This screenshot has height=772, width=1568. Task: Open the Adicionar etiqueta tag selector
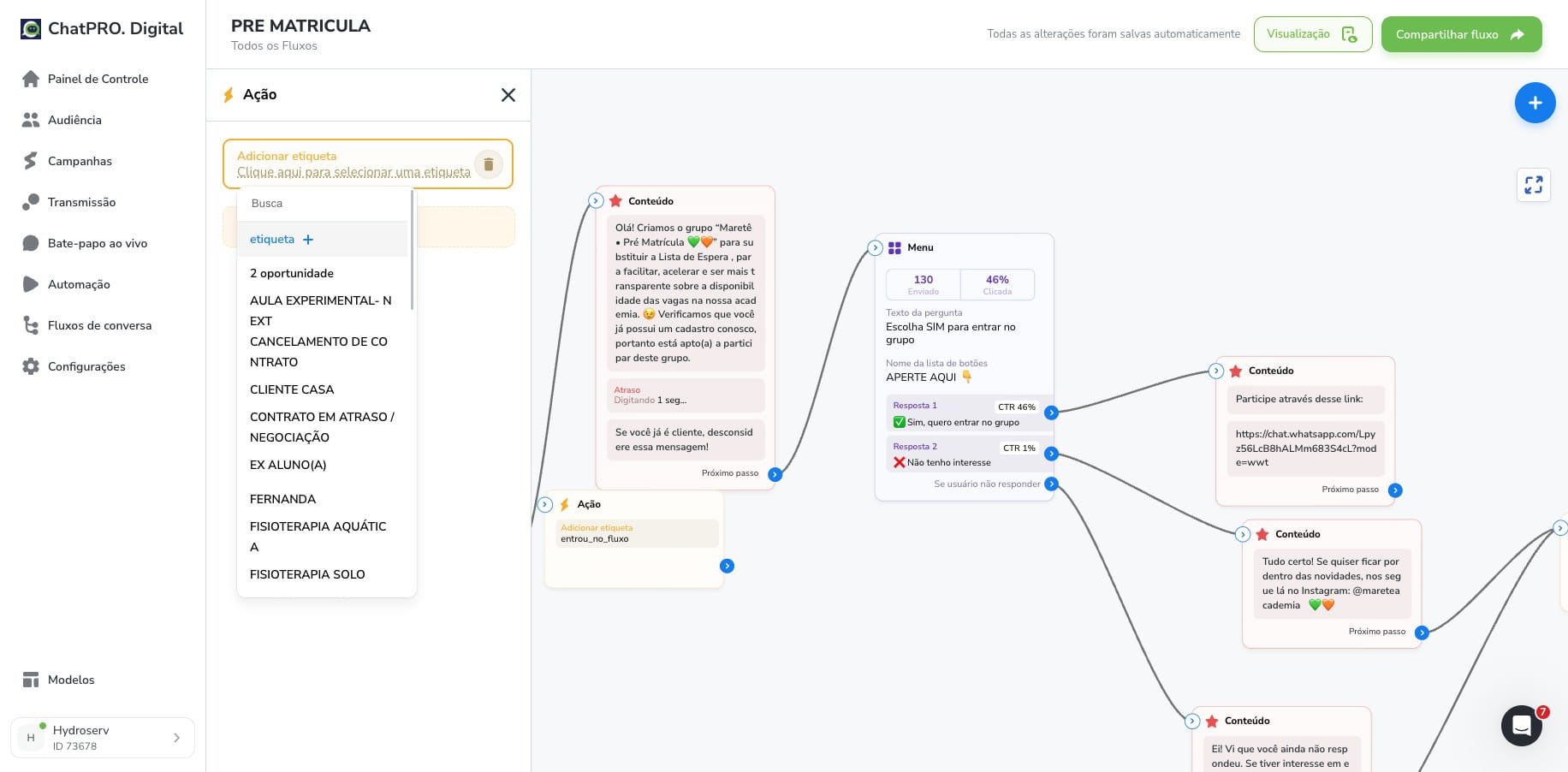pos(353,172)
